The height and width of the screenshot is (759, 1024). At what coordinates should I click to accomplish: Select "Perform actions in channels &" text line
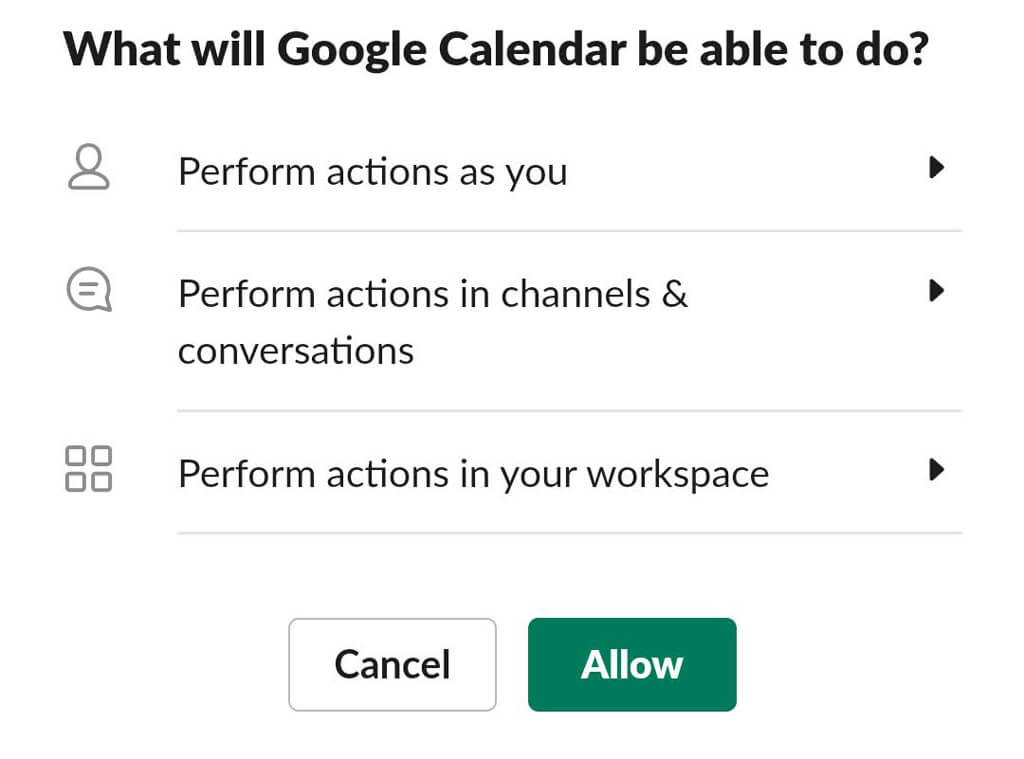click(432, 294)
